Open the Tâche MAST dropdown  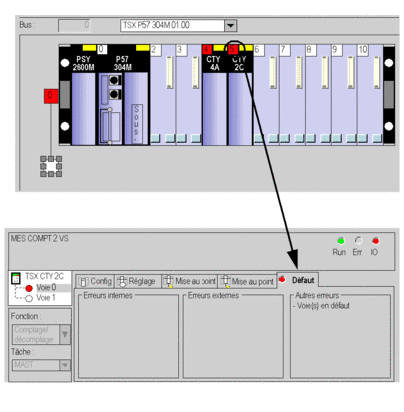tap(65, 365)
